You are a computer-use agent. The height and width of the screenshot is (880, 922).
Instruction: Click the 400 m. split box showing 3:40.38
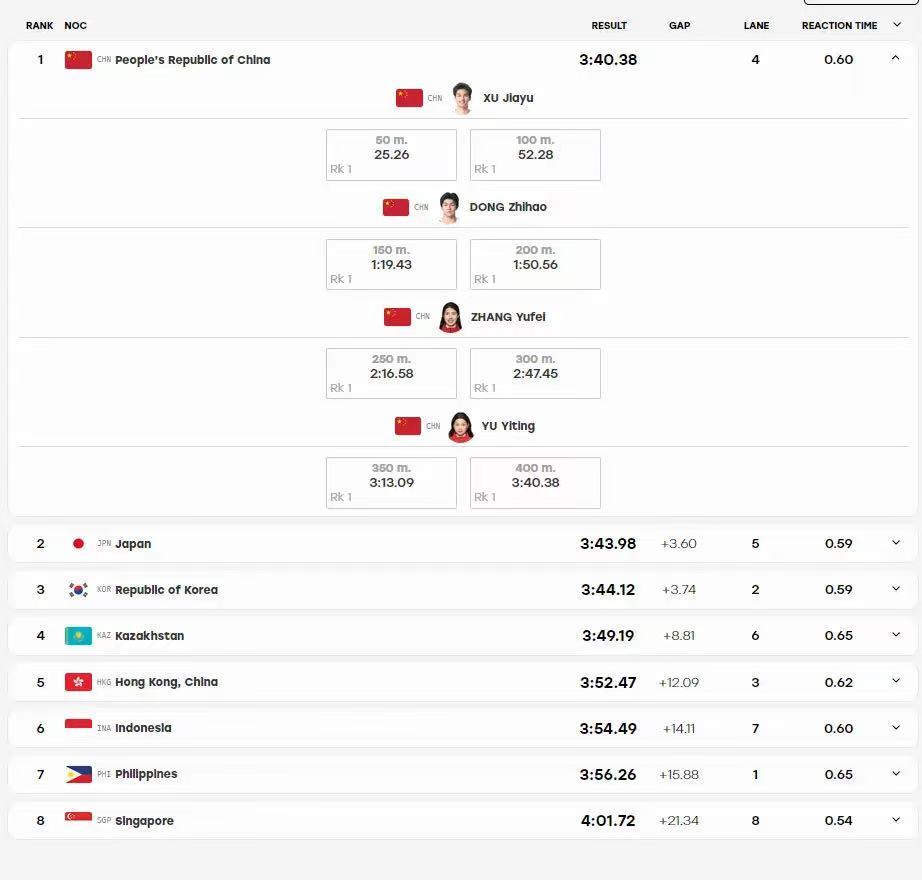click(535, 483)
